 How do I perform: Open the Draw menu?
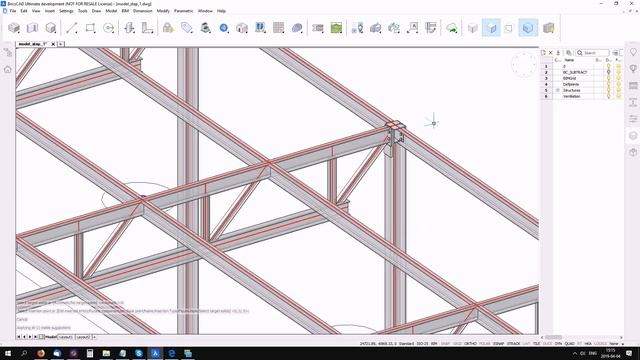click(x=96, y=11)
